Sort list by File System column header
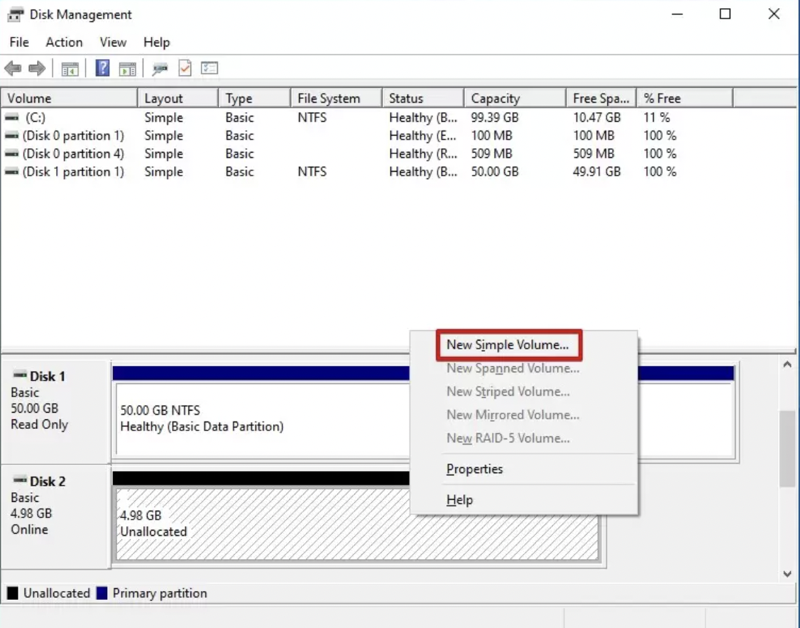Screen dimensions: 800x628 point(328,98)
